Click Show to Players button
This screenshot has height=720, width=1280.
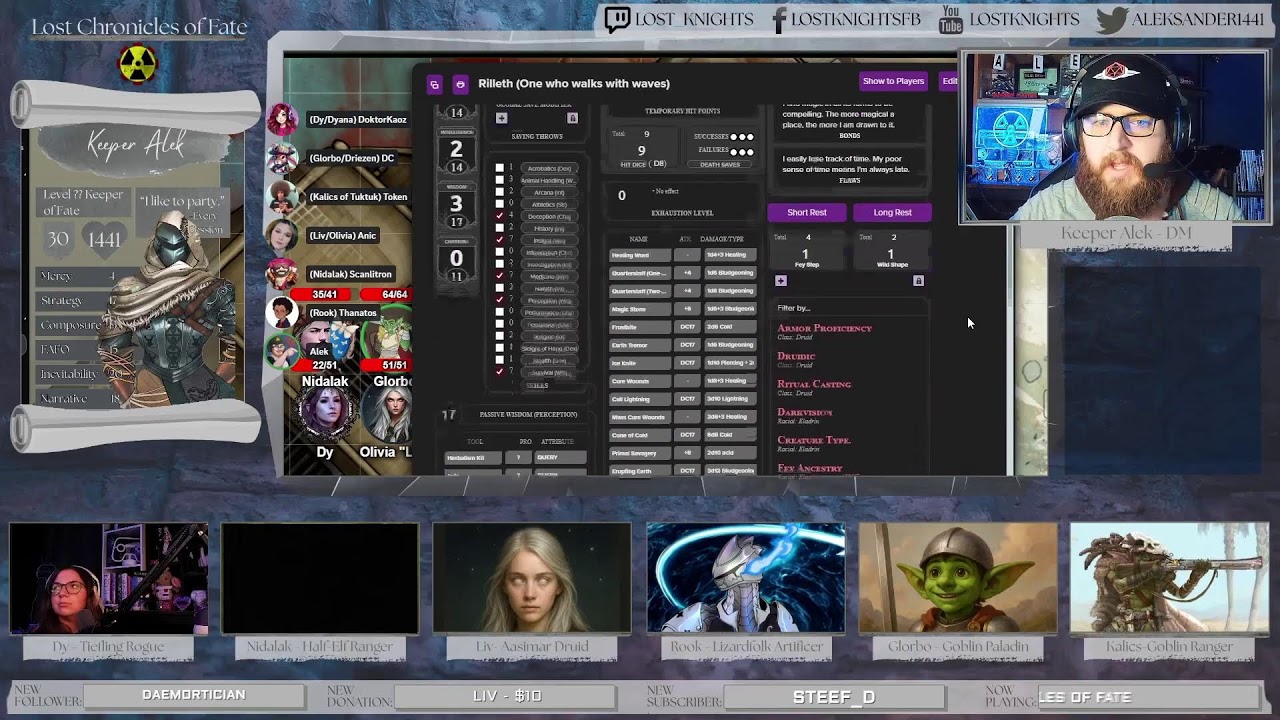(x=893, y=81)
